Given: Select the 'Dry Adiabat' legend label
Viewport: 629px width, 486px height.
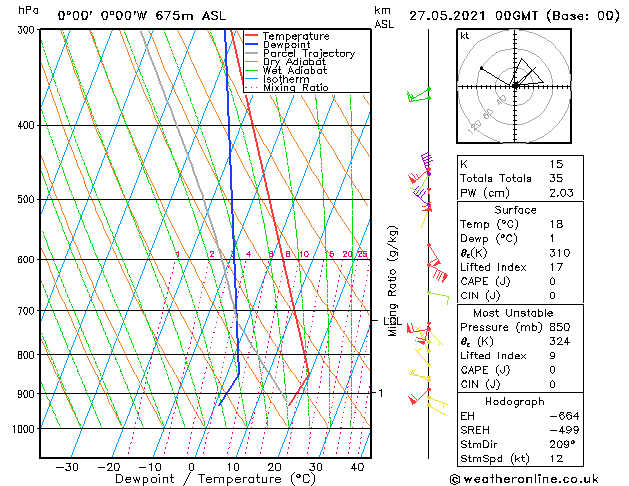Looking at the screenshot, I should coord(294,62).
